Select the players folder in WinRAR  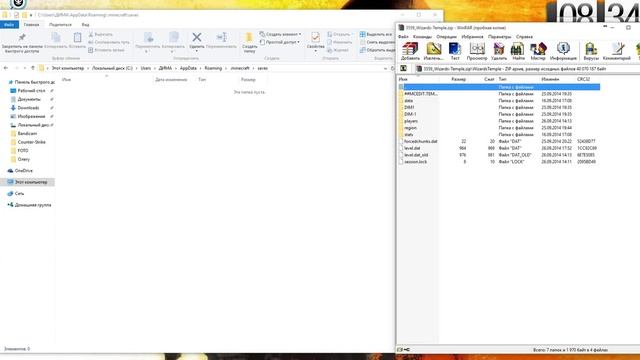click(x=411, y=121)
